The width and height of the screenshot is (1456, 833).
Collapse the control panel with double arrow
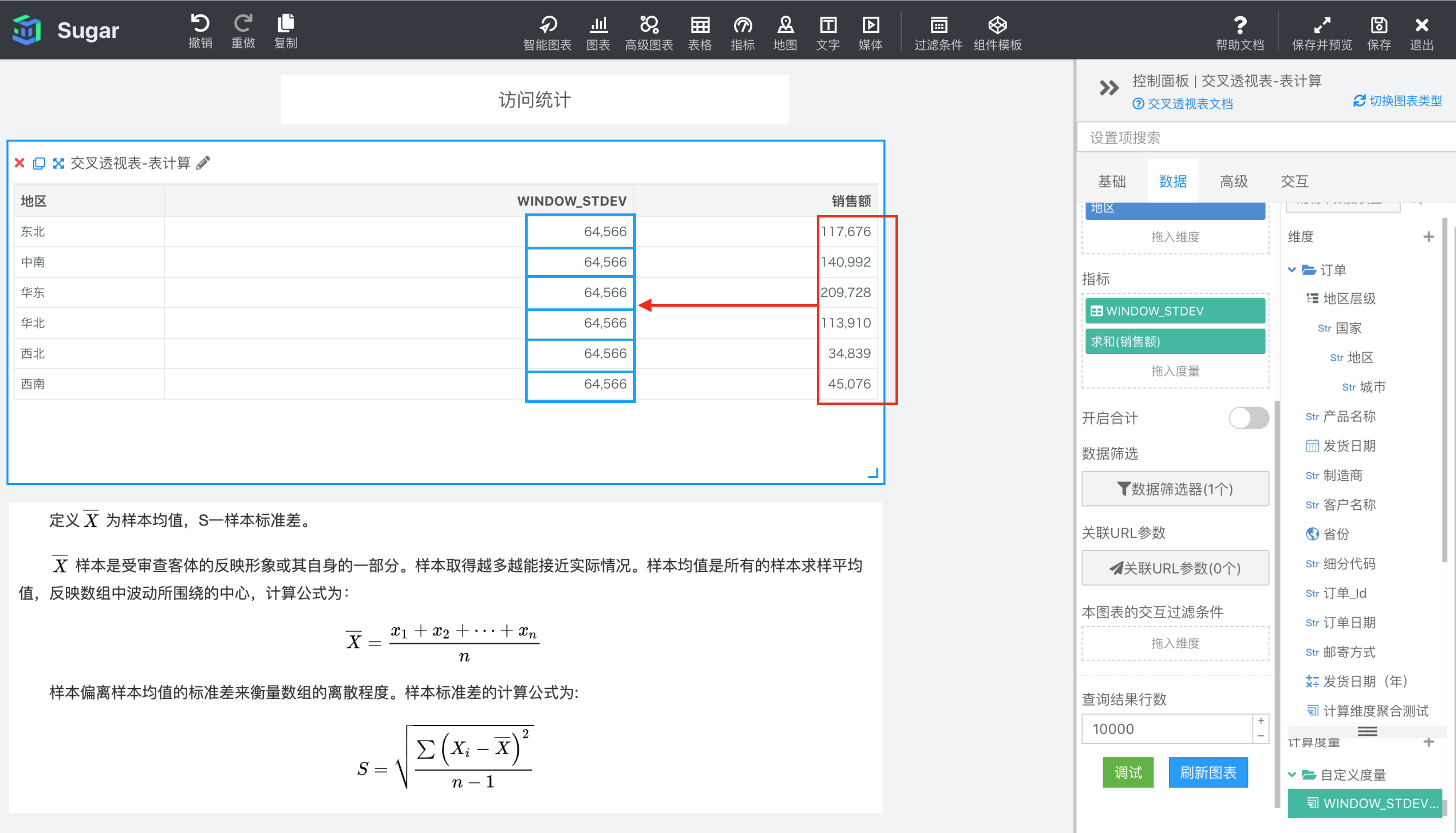pos(1108,88)
